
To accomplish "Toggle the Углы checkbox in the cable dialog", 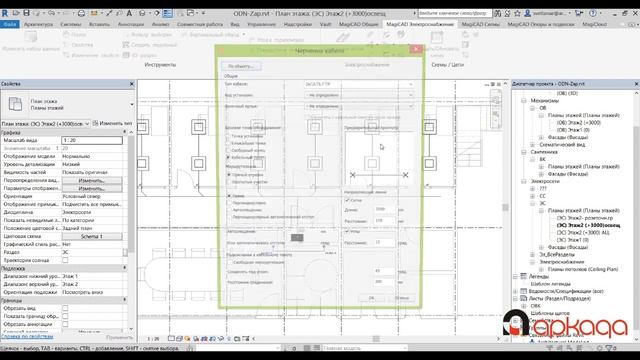I will point(347,231).
